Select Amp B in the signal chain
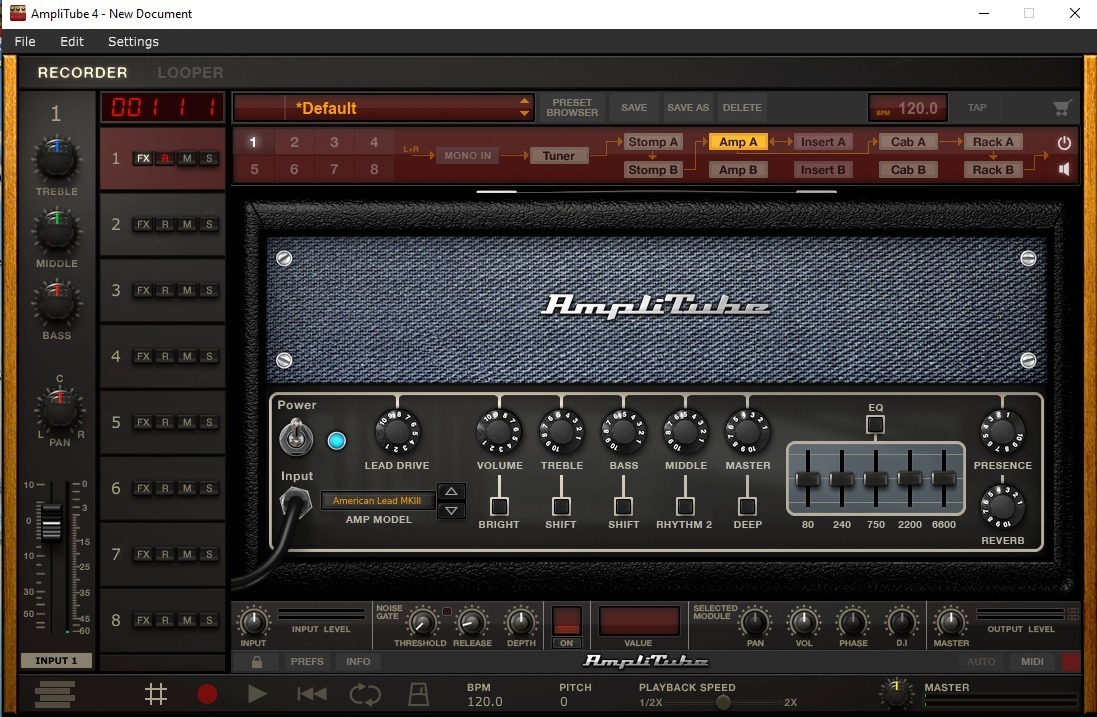 coord(738,170)
